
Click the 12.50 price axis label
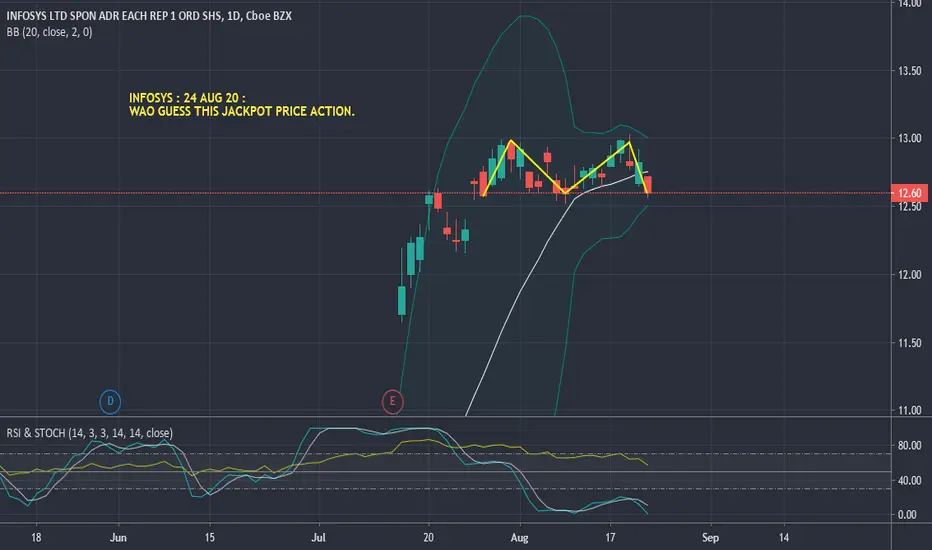909,207
